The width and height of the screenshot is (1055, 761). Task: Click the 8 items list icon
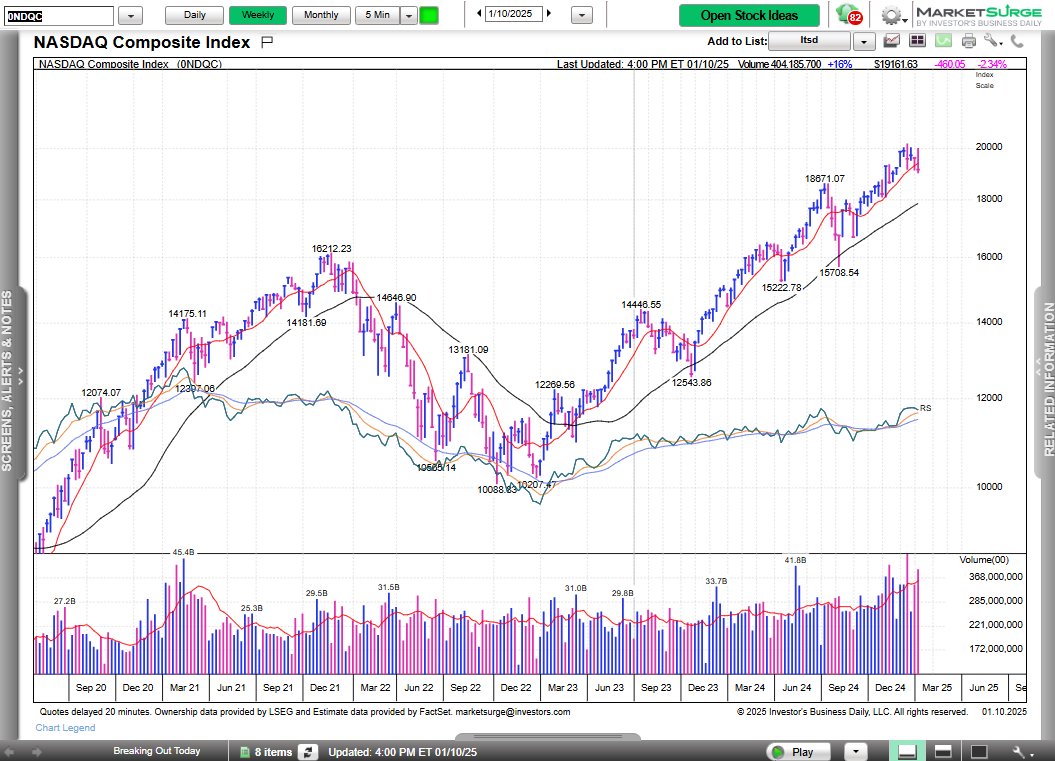243,752
